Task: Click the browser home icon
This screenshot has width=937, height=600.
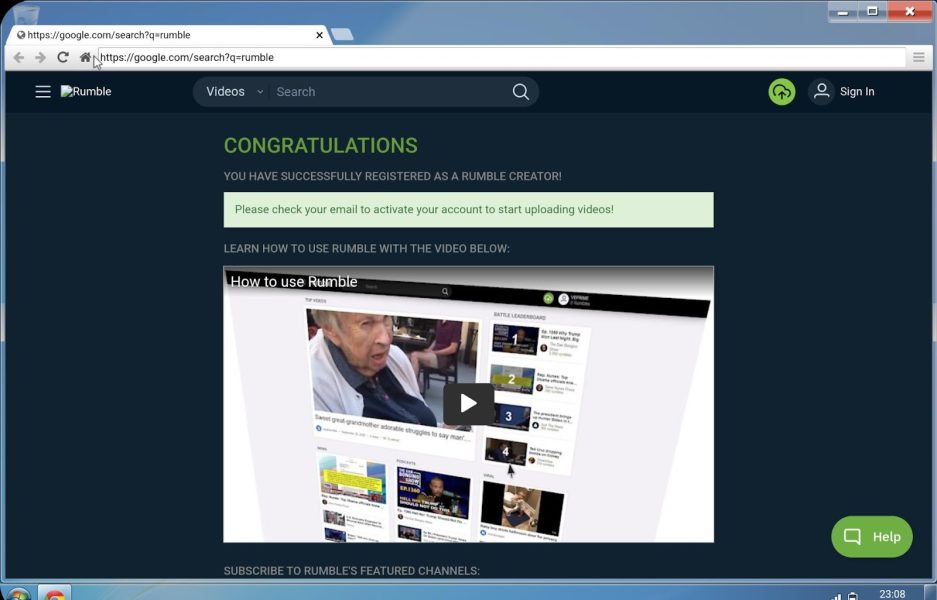Action: (85, 57)
